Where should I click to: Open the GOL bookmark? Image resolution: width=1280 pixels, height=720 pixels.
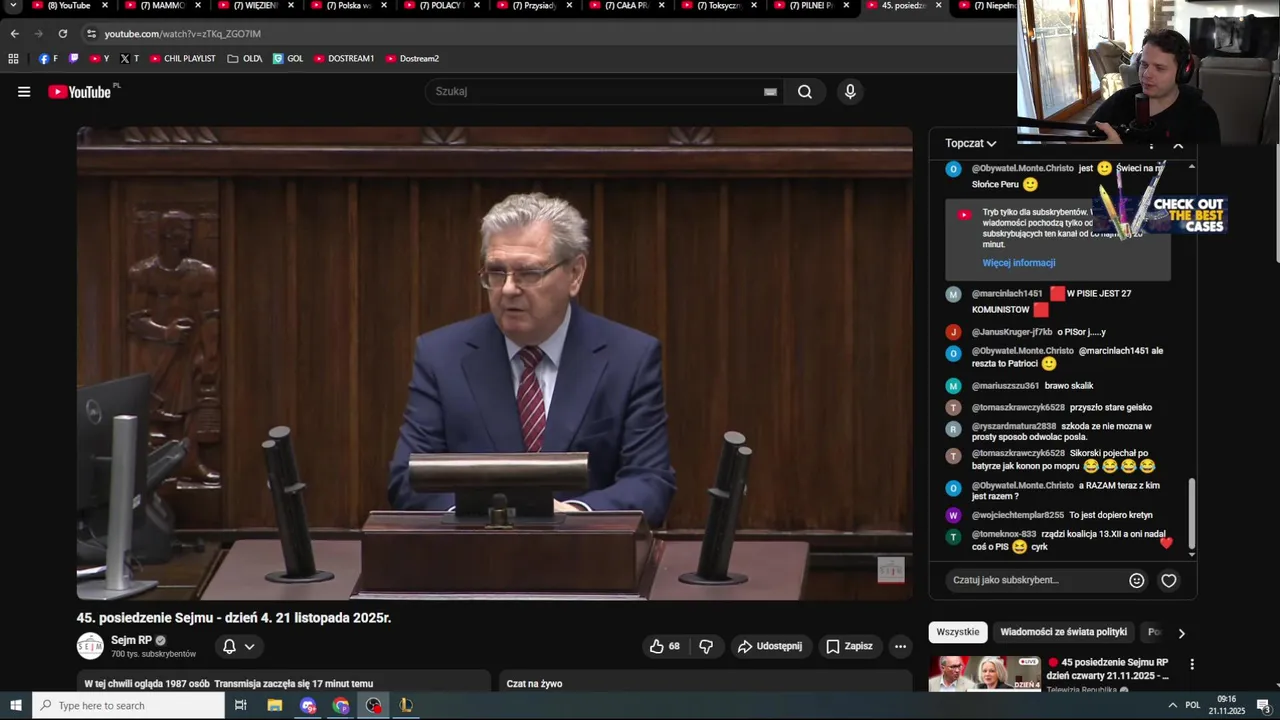tap(287, 59)
